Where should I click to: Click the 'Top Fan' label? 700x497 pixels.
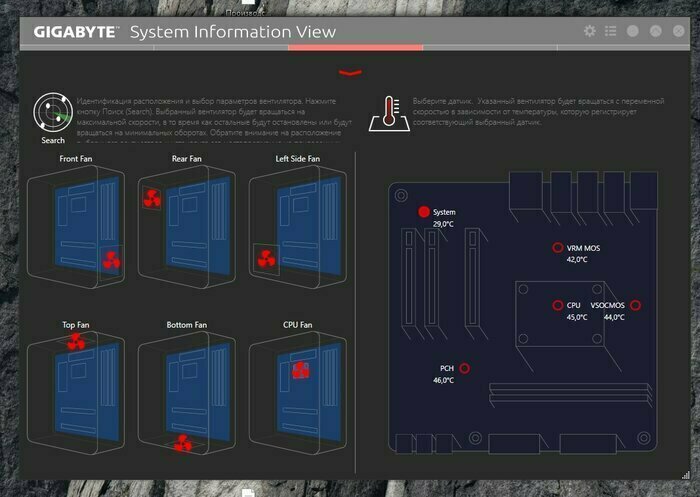[76, 325]
